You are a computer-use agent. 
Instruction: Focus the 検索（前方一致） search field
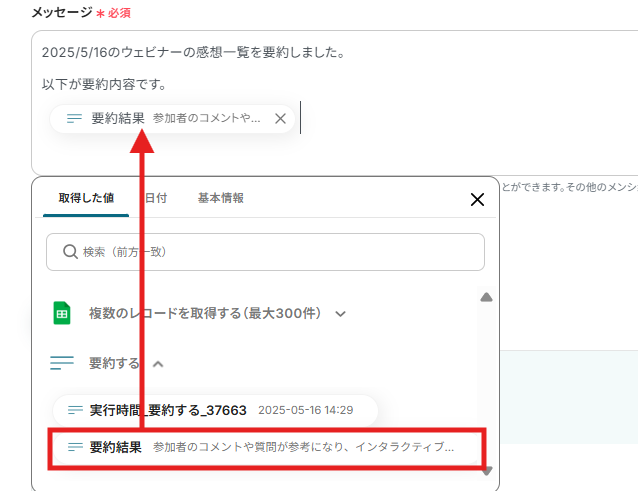265,252
